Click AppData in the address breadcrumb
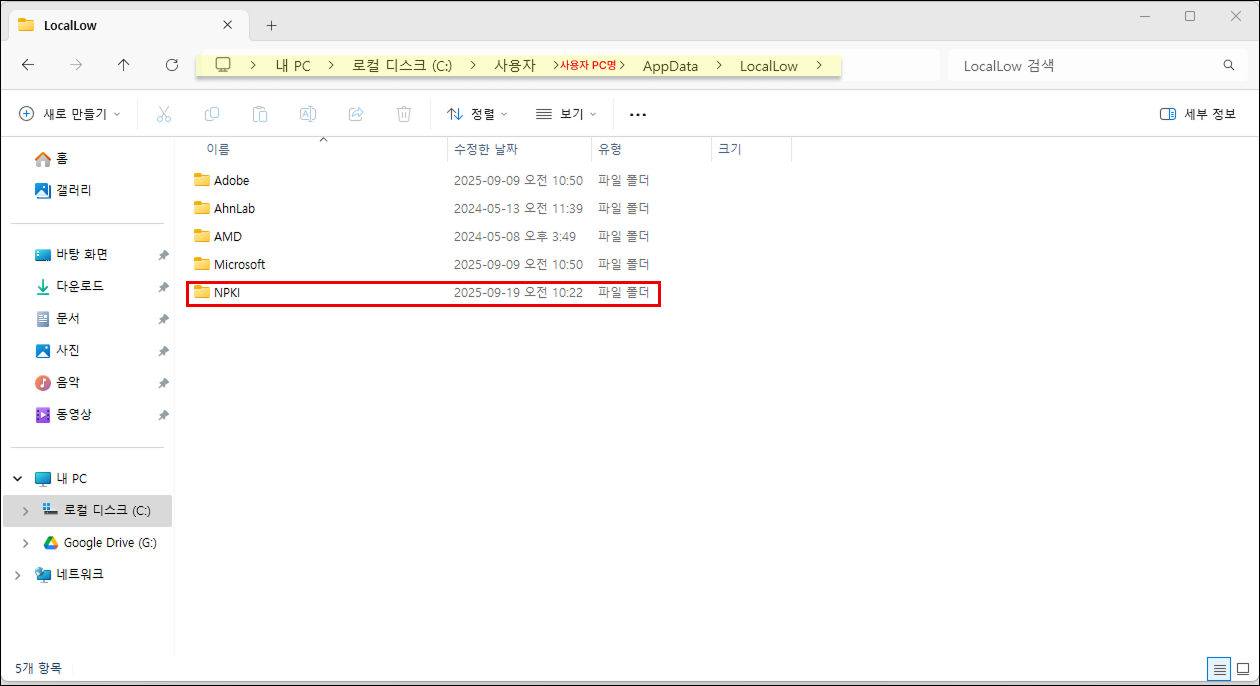The width and height of the screenshot is (1260, 686). [670, 66]
